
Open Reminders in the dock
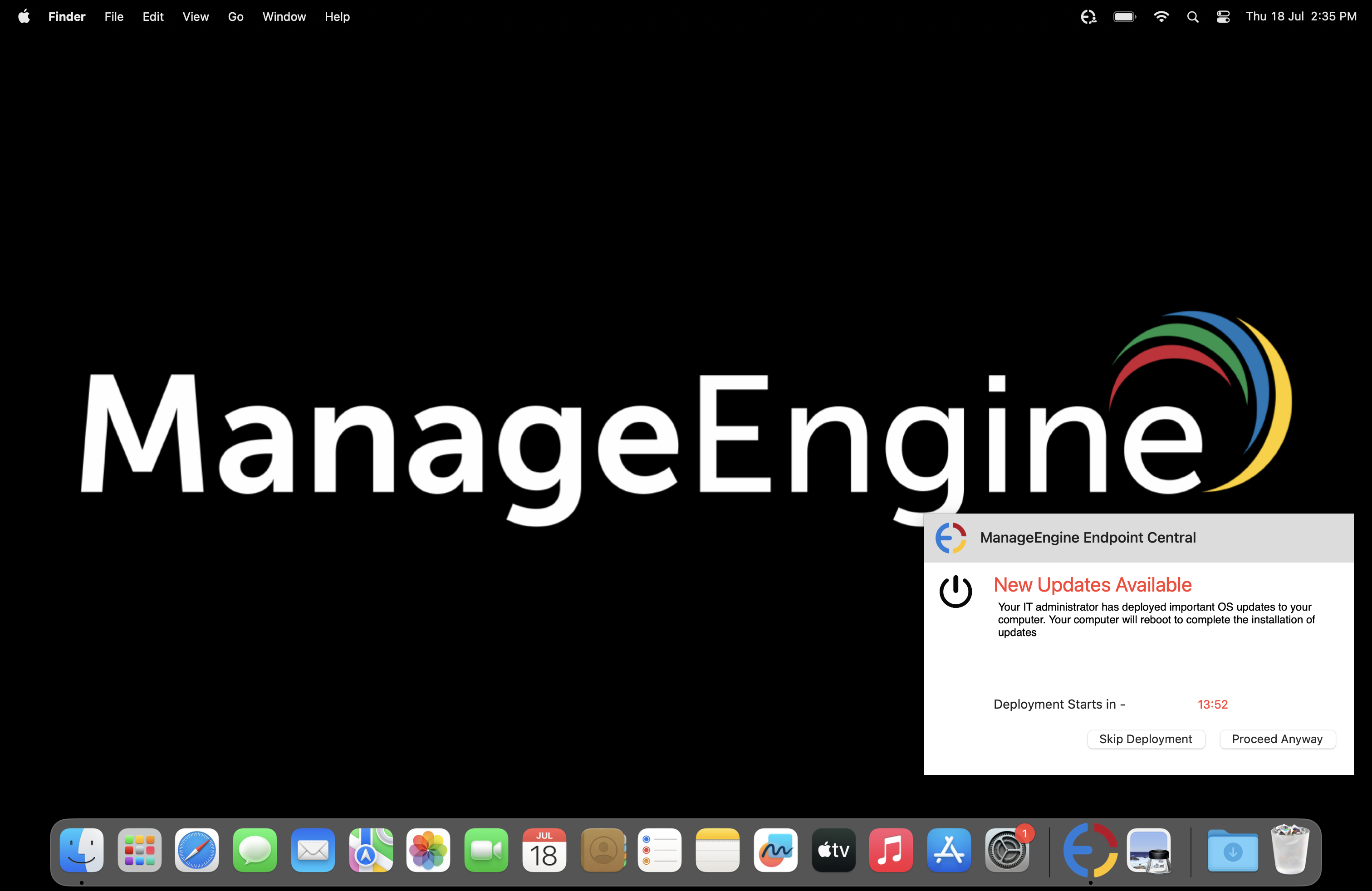tap(660, 850)
